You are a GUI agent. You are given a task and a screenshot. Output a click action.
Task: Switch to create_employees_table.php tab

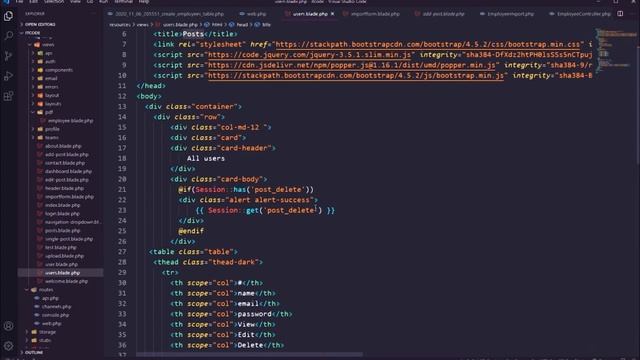166,14
